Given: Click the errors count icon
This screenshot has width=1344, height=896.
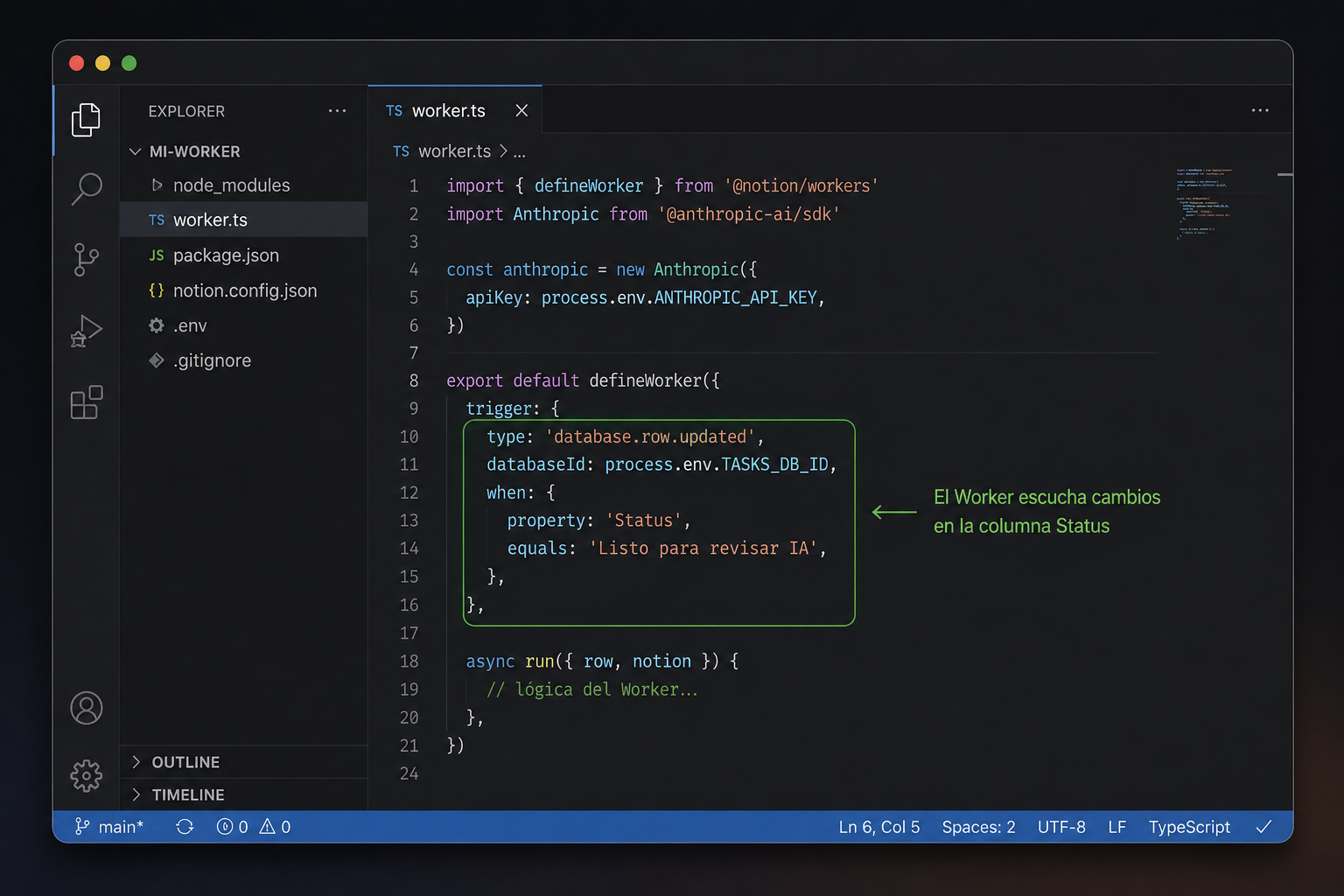Looking at the screenshot, I should [x=225, y=827].
